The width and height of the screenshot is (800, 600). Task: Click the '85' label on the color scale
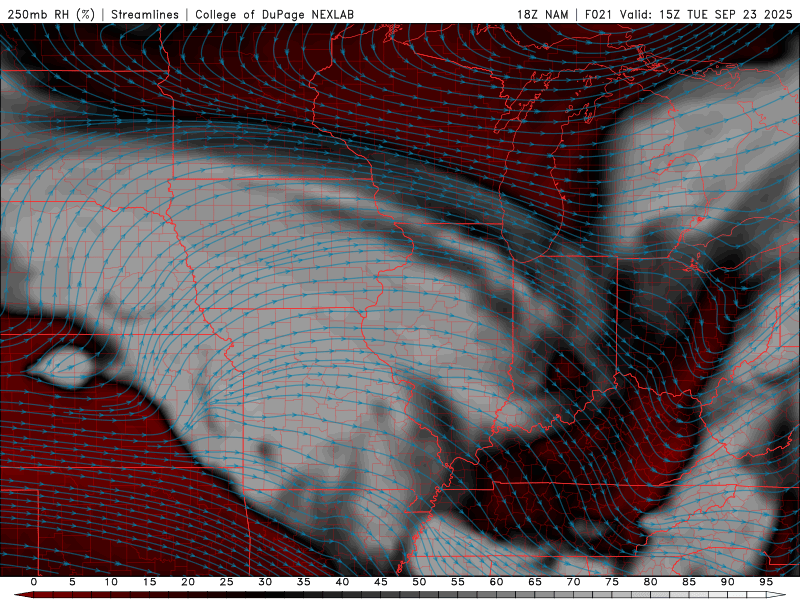point(688,582)
